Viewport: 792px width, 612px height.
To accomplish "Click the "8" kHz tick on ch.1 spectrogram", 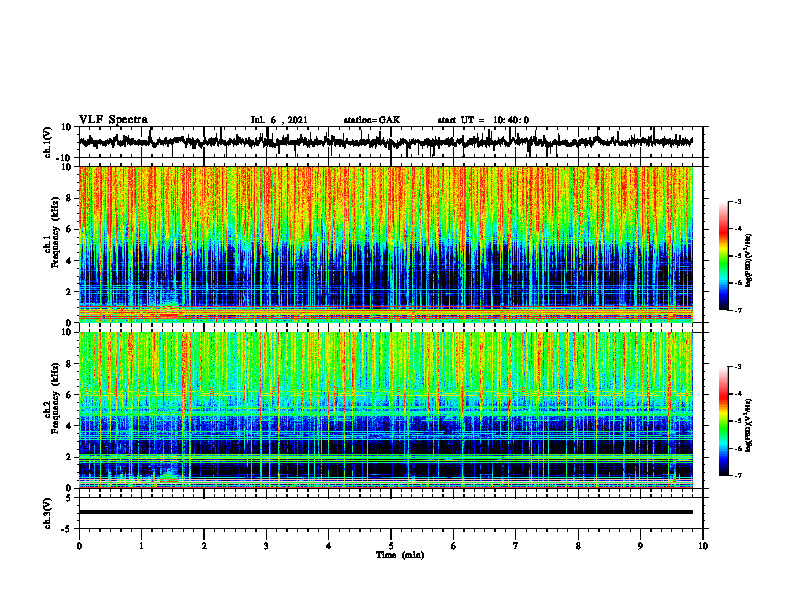I will click(70, 198).
